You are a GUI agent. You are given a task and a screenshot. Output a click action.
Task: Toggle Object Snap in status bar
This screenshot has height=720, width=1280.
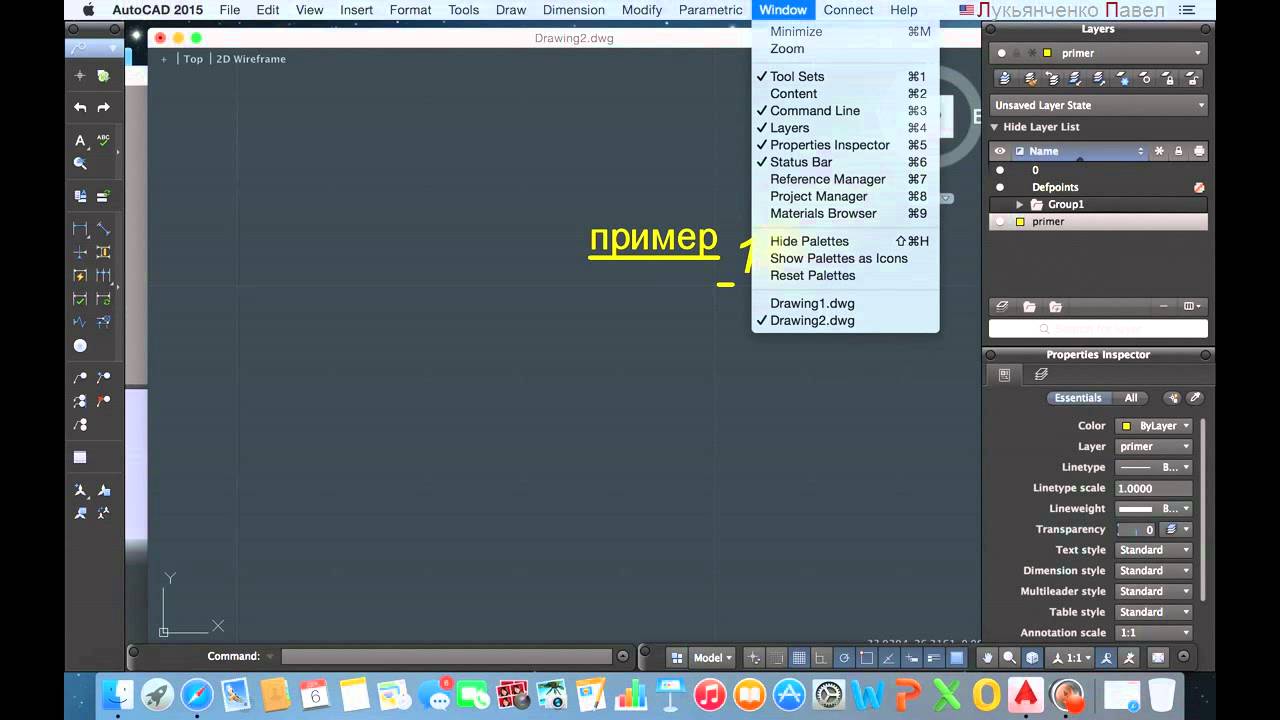click(x=866, y=657)
